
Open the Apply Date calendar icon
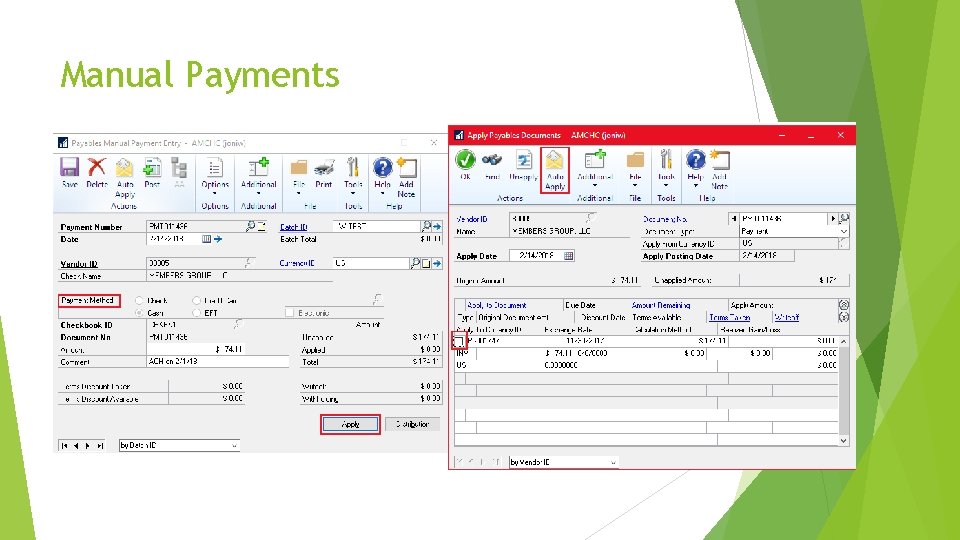[x=569, y=256]
